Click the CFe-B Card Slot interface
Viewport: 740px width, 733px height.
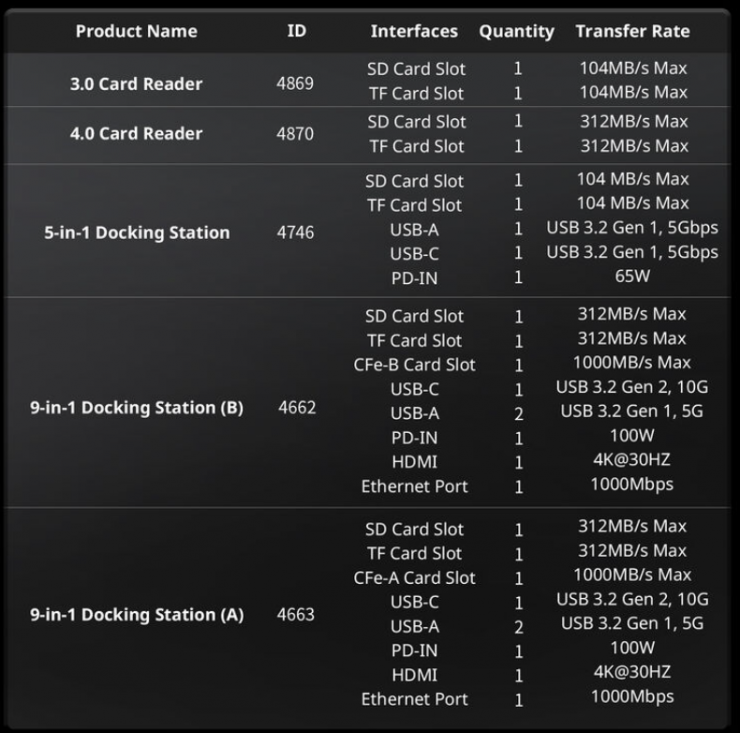(x=414, y=365)
